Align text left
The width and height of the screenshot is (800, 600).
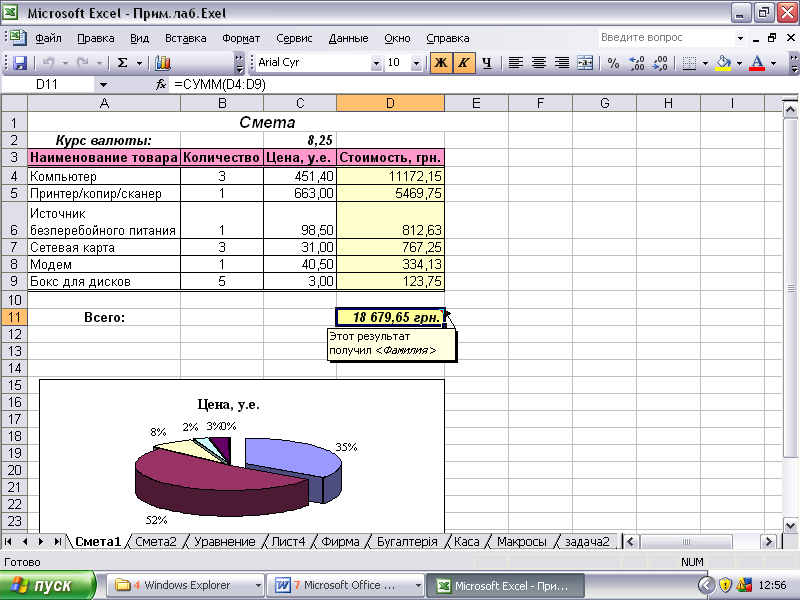pyautogui.click(x=516, y=63)
